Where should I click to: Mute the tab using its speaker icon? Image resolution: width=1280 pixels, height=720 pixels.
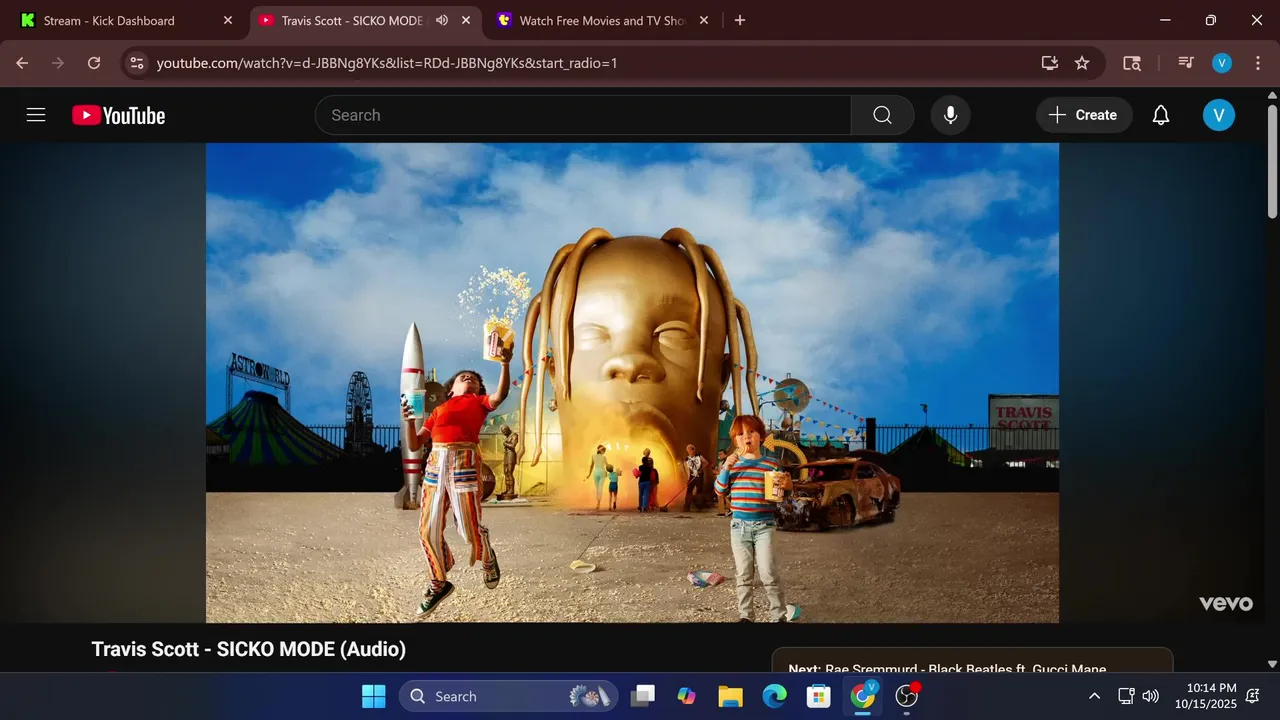[x=442, y=20]
